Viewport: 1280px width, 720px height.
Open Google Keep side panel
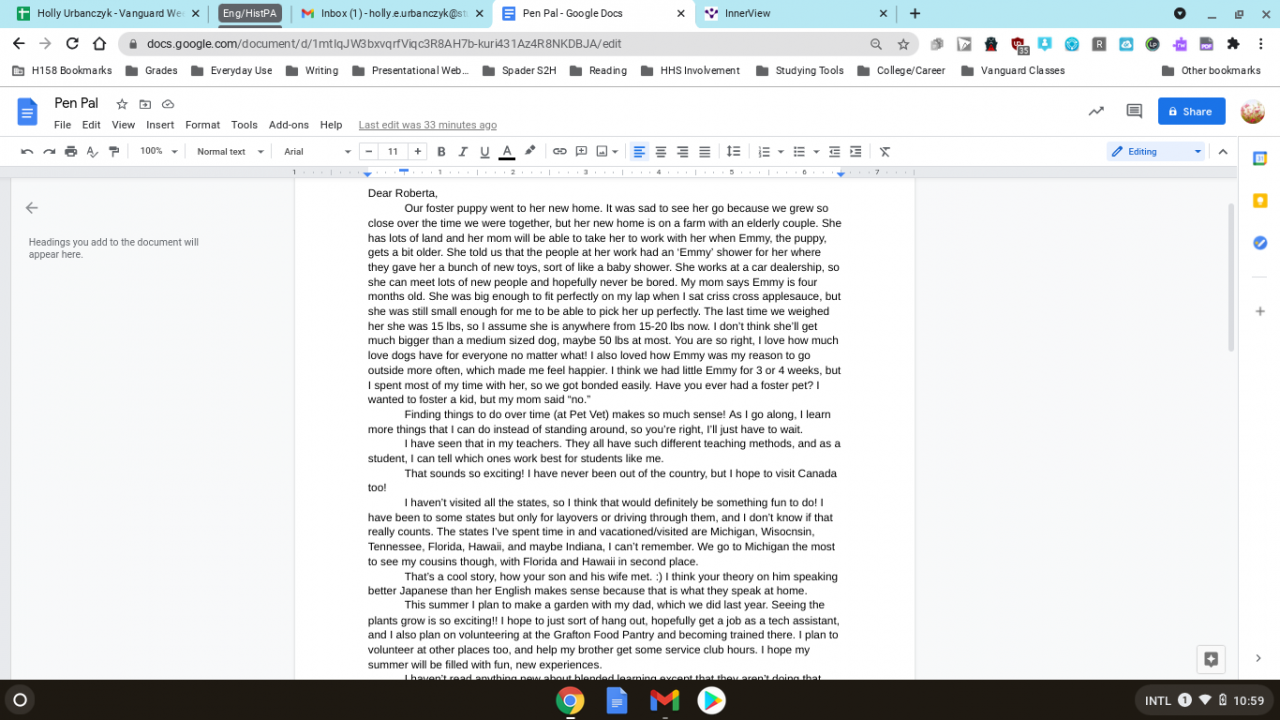click(1260, 200)
